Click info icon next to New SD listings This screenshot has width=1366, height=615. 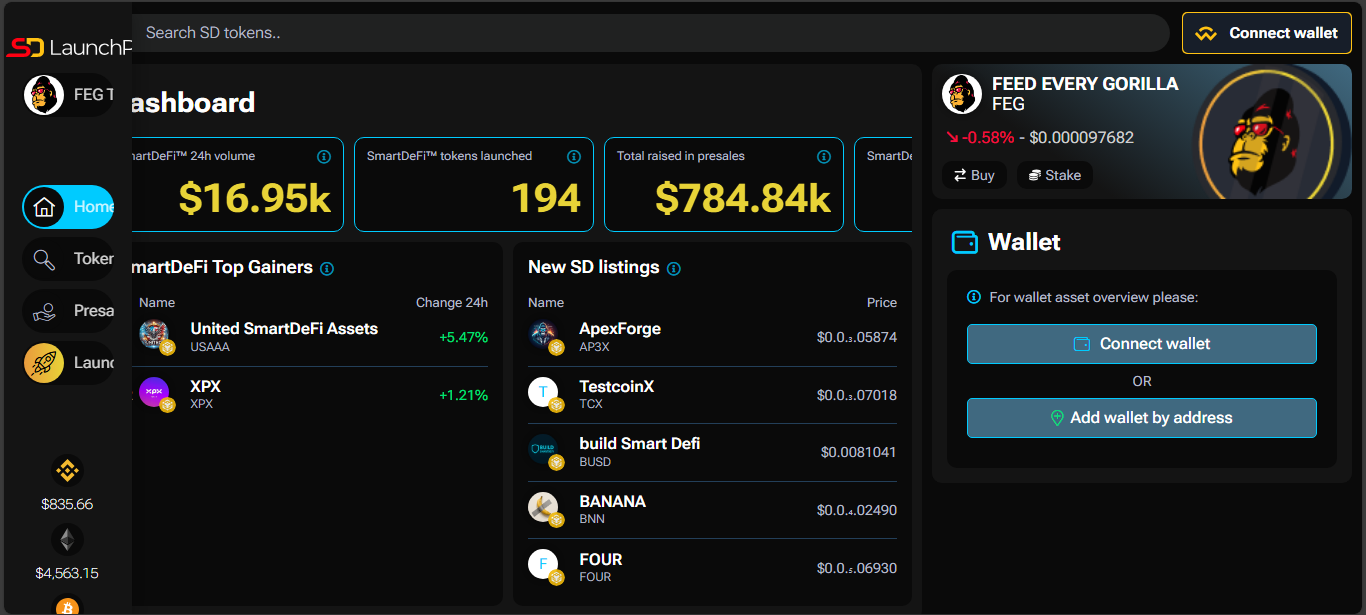674,268
